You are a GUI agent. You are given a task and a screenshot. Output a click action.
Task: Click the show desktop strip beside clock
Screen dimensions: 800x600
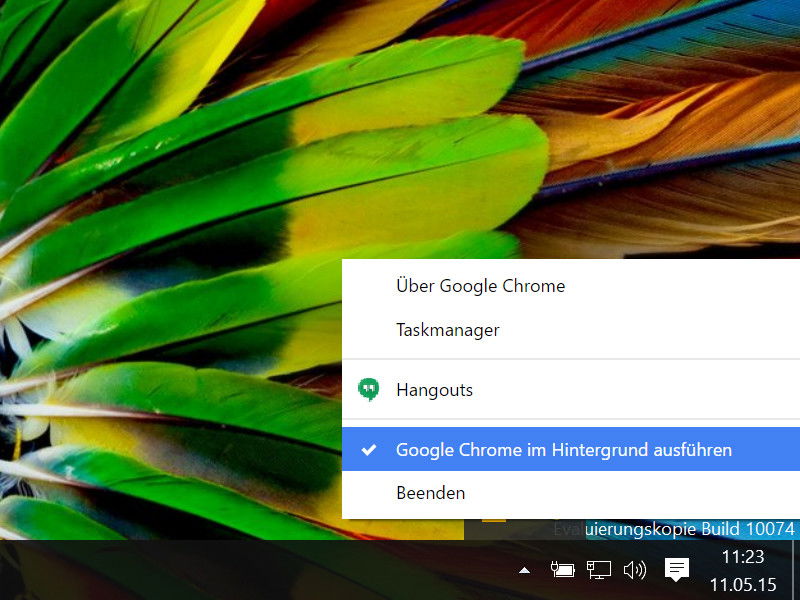pyautogui.click(x=796, y=570)
